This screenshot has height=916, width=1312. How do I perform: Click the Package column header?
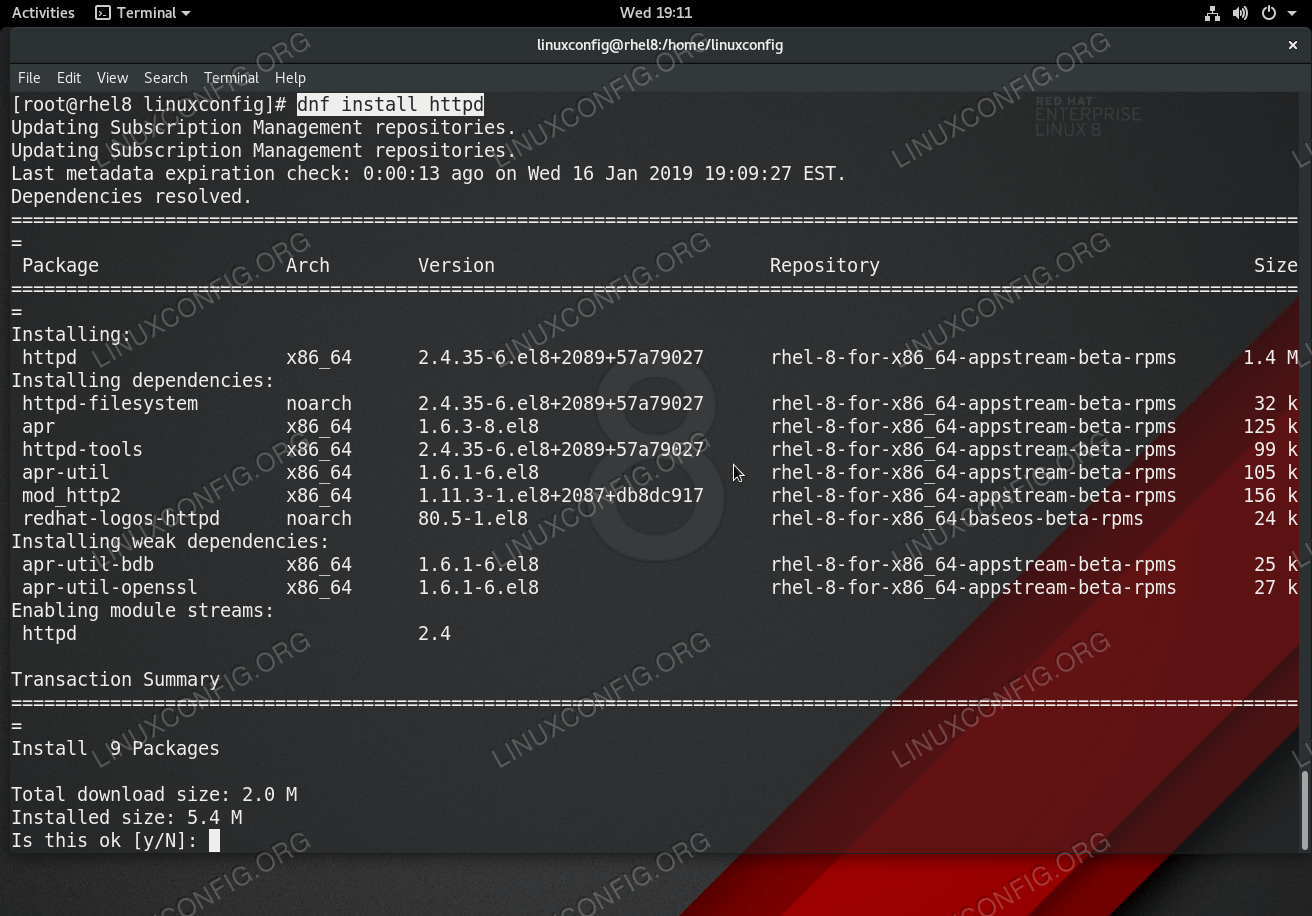[x=60, y=266]
